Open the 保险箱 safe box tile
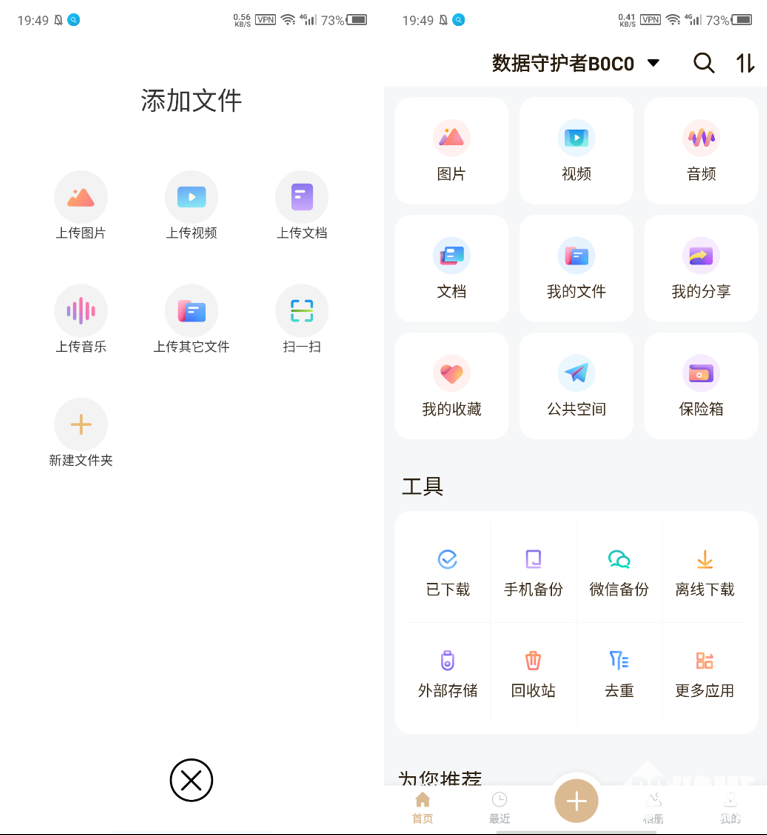 pyautogui.click(x=701, y=386)
